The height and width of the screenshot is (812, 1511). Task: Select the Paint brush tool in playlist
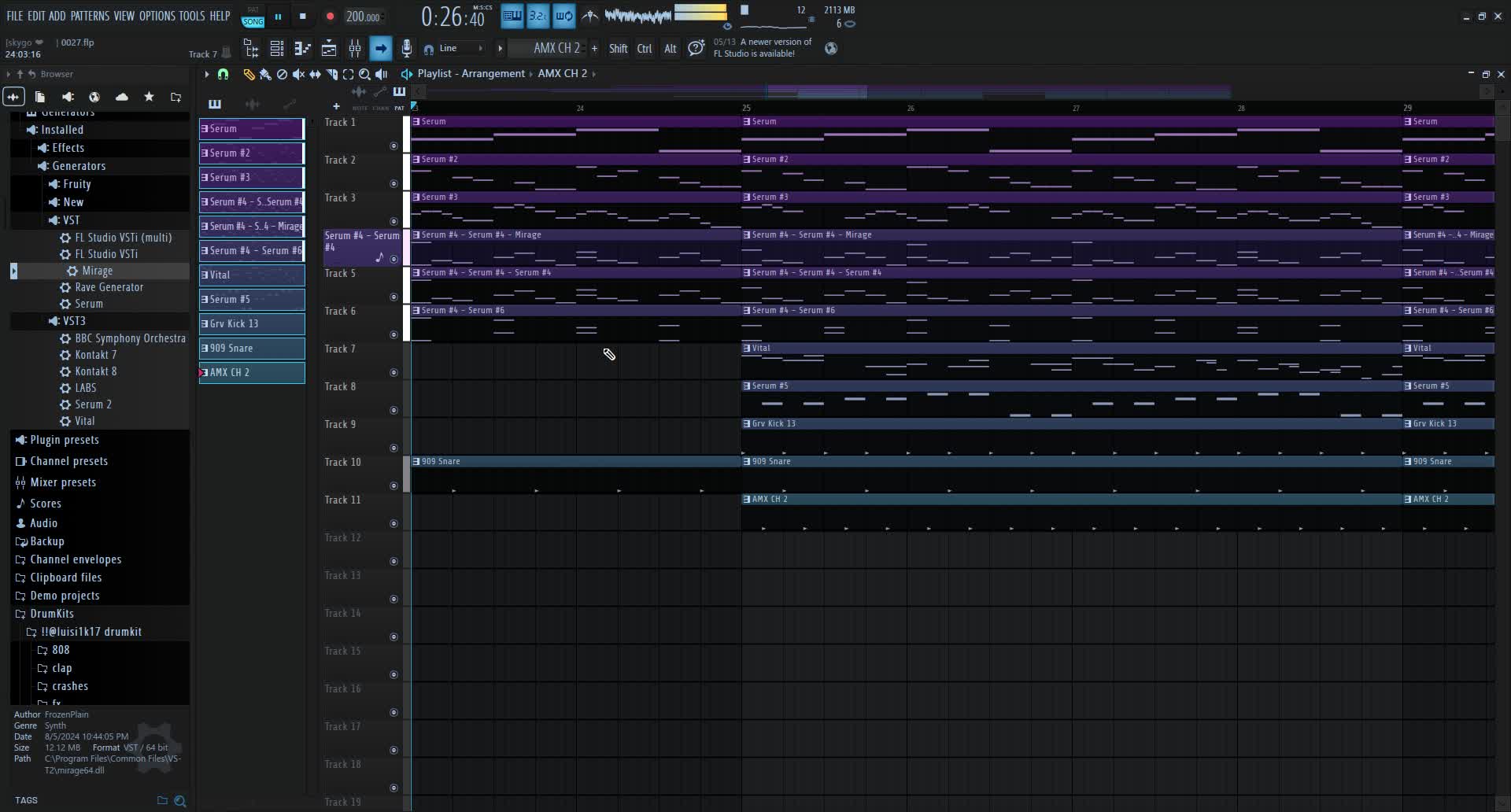coord(265,74)
